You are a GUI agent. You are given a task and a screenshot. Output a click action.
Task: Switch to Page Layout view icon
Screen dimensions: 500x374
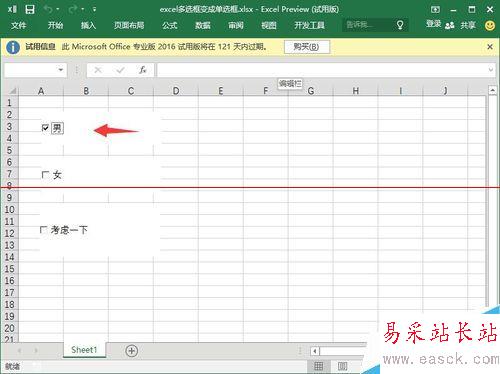pyautogui.click(x=342, y=366)
